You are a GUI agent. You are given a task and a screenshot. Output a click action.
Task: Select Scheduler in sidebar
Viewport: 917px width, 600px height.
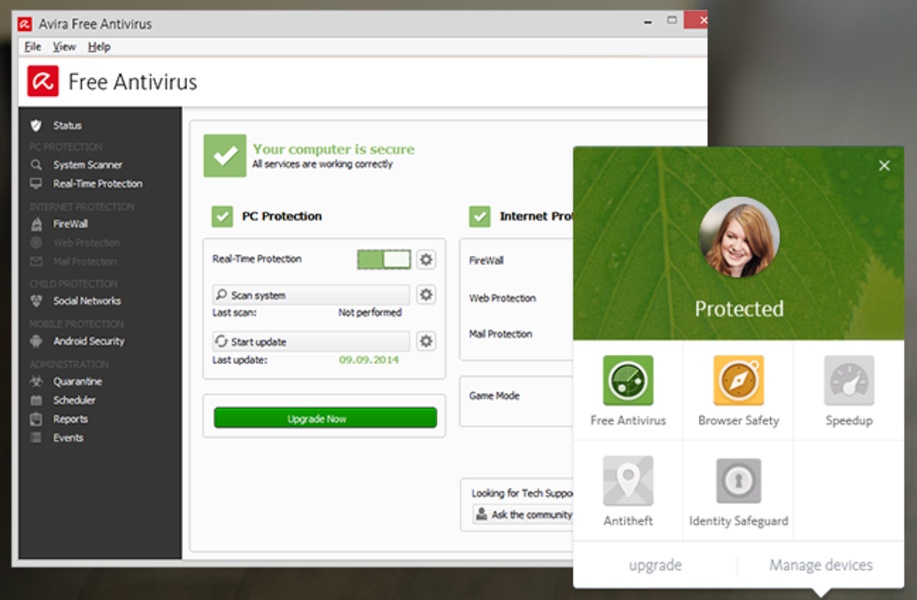click(74, 400)
